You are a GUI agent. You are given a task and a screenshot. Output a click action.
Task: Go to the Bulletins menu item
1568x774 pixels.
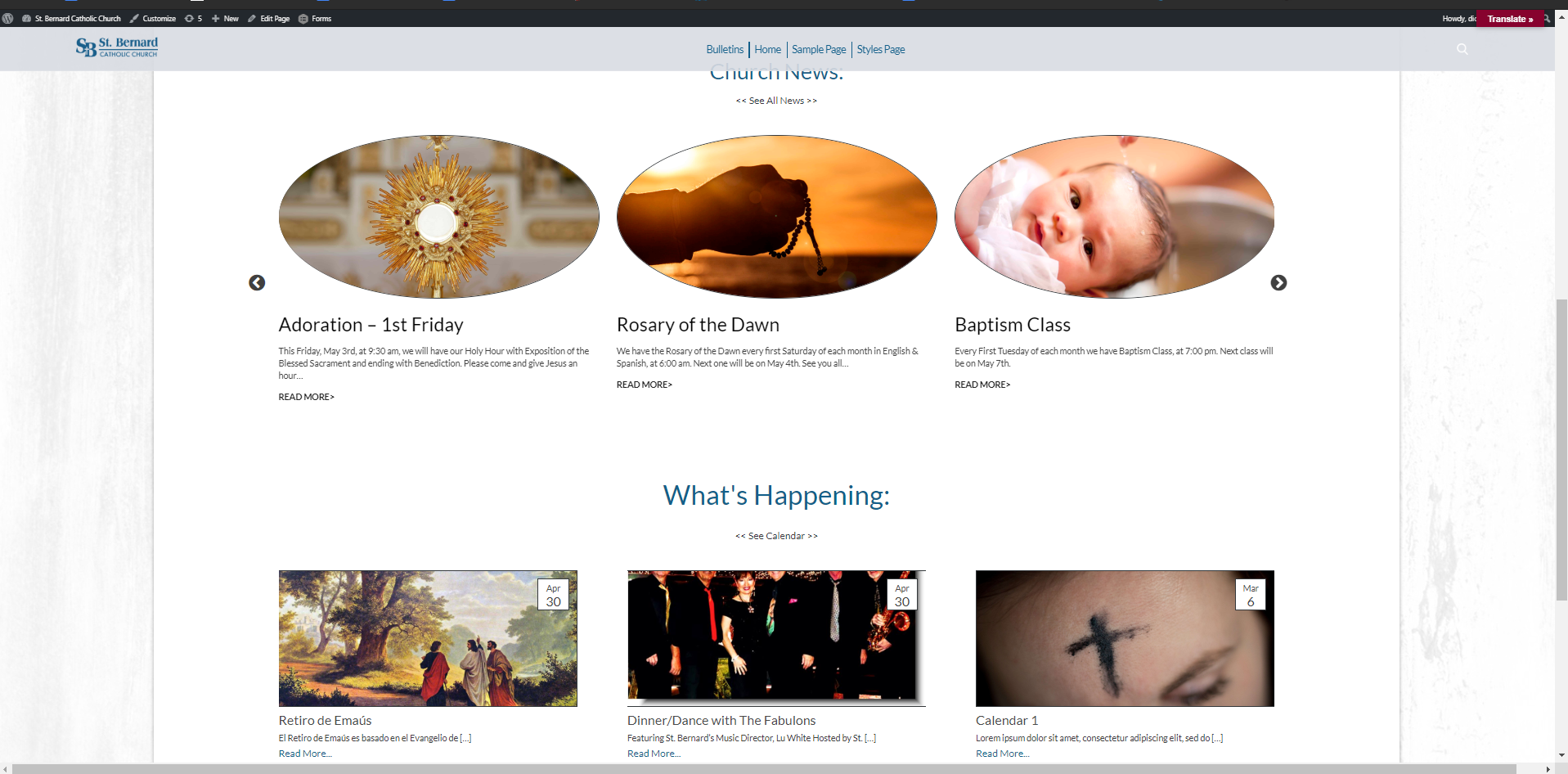(x=725, y=49)
